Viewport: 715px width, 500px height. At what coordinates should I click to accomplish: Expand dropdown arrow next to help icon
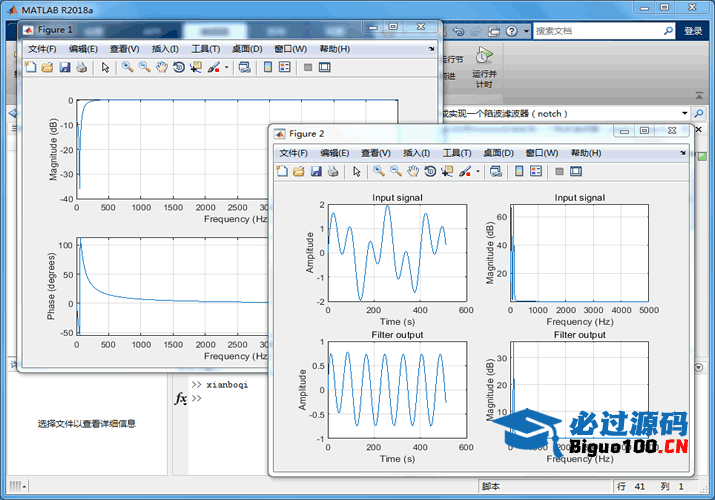pos(526,31)
